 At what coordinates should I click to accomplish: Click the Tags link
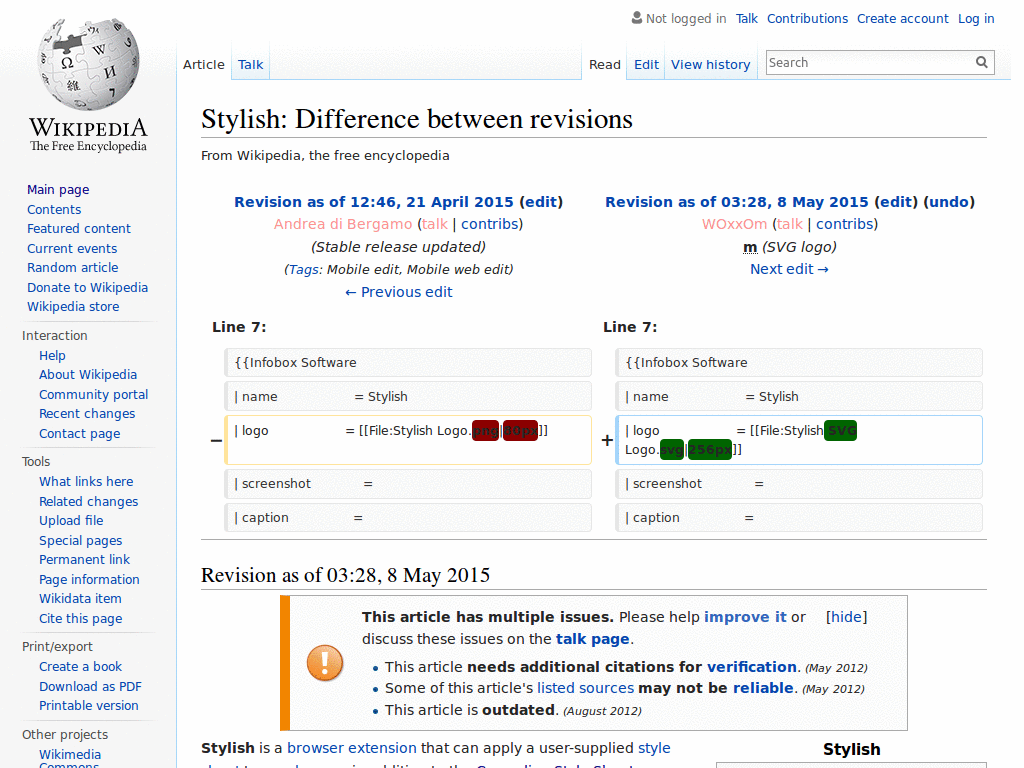click(302, 270)
